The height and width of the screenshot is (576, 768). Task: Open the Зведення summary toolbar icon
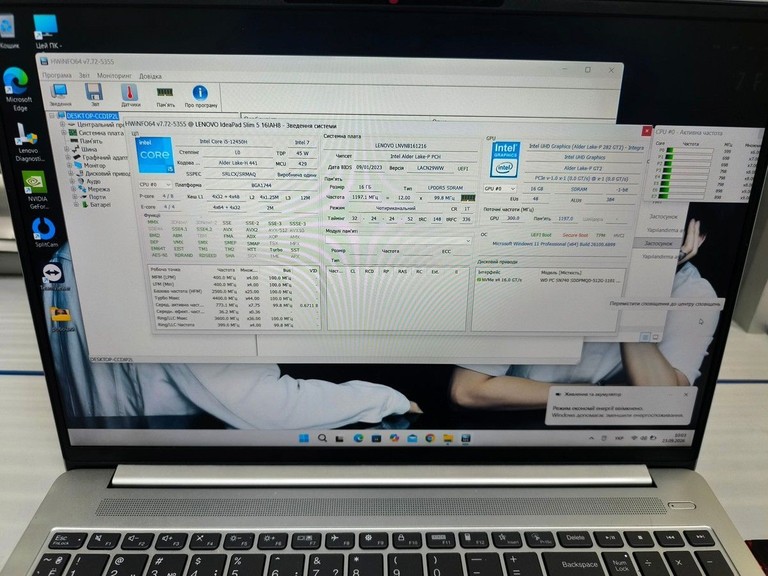(60, 95)
